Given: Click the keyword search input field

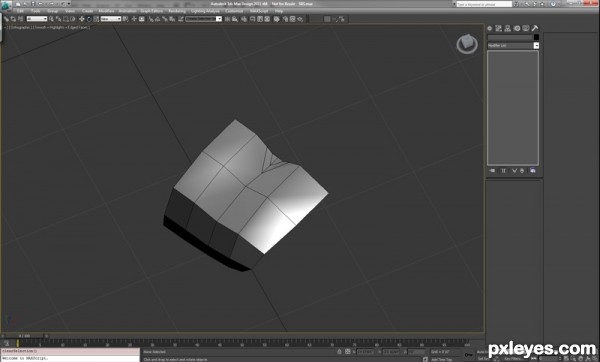Looking at the screenshot, I should point(484,4).
